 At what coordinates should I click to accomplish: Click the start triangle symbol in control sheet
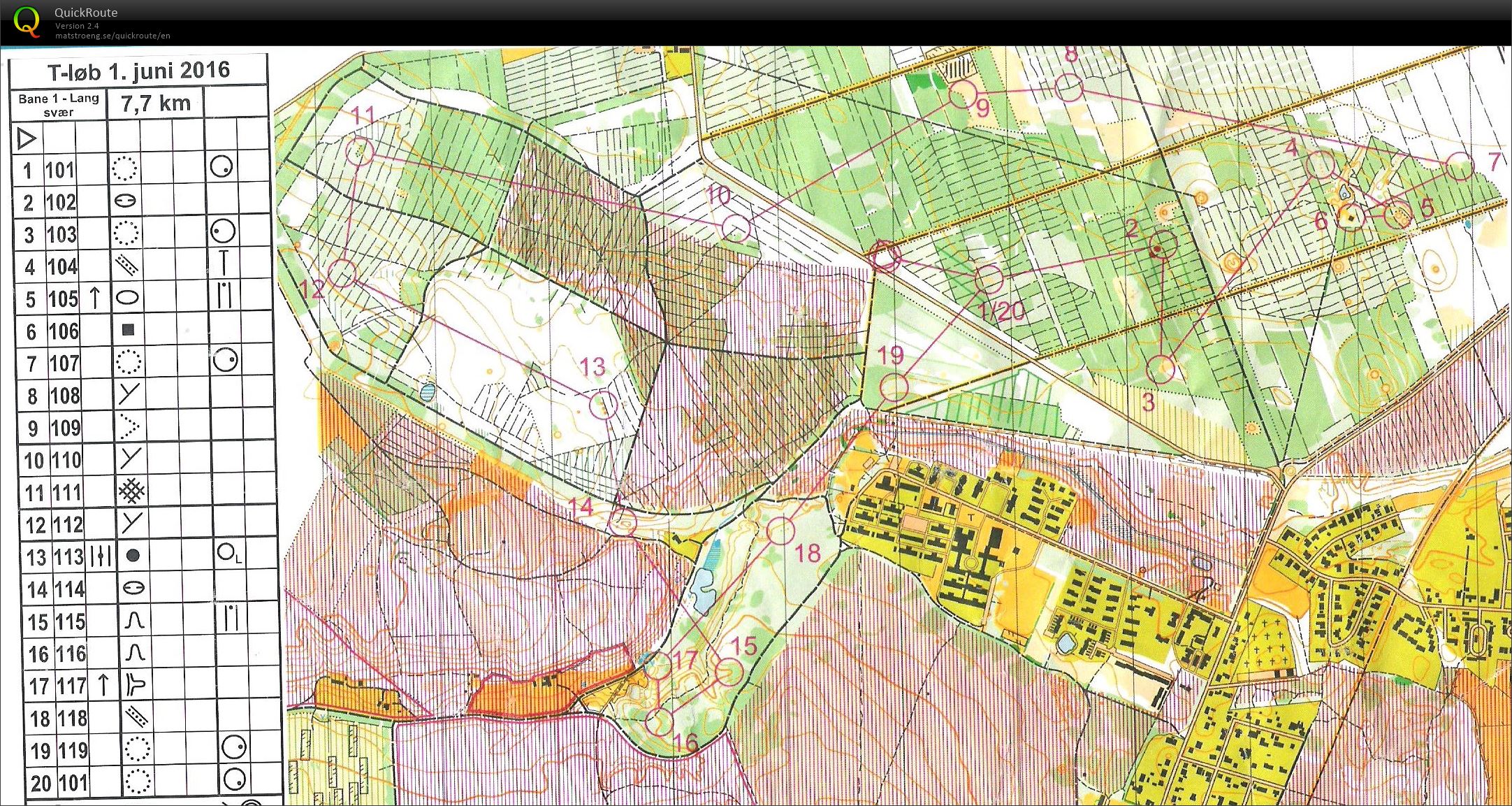[26, 138]
